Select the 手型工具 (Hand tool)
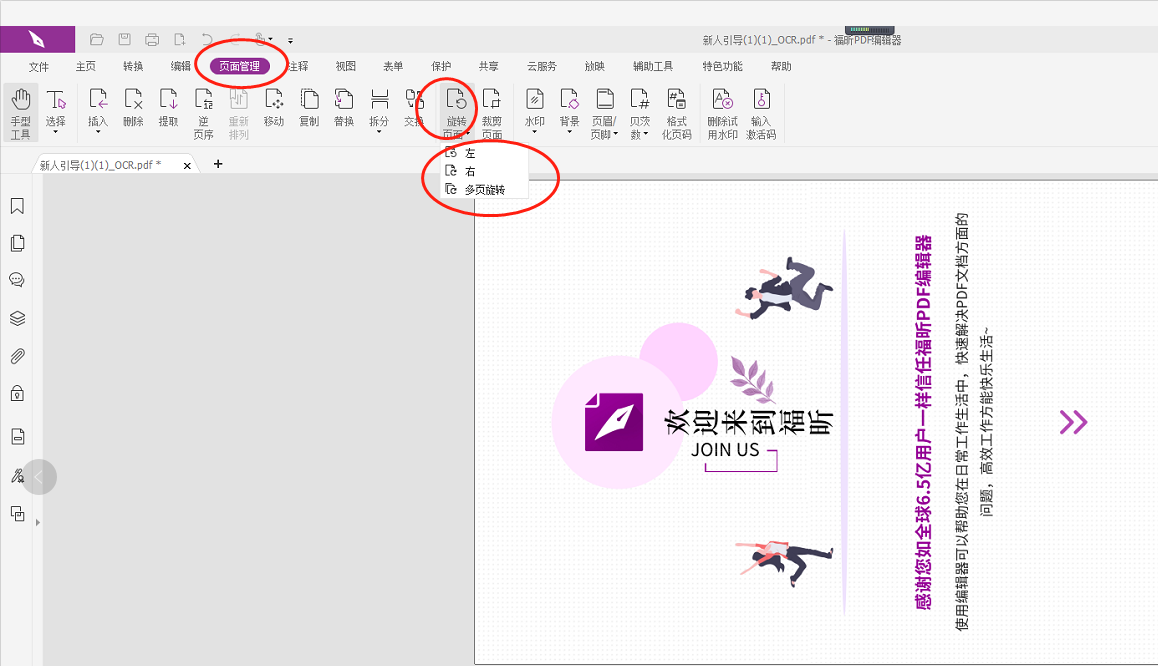1158x666 pixels. tap(20, 110)
